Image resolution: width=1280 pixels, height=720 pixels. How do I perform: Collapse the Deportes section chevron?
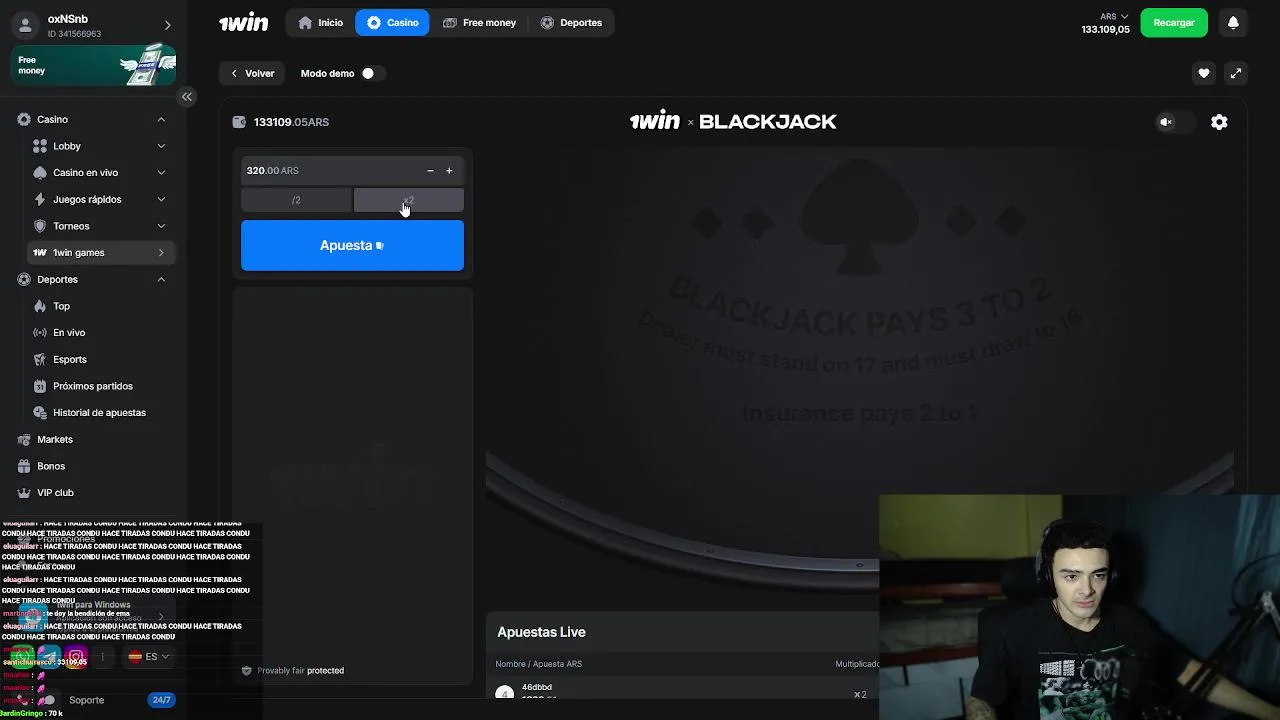click(x=161, y=280)
